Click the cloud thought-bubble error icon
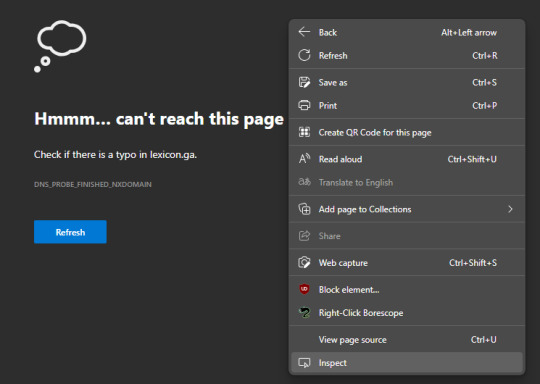Viewport: 540px width, 384px height. click(x=60, y=46)
